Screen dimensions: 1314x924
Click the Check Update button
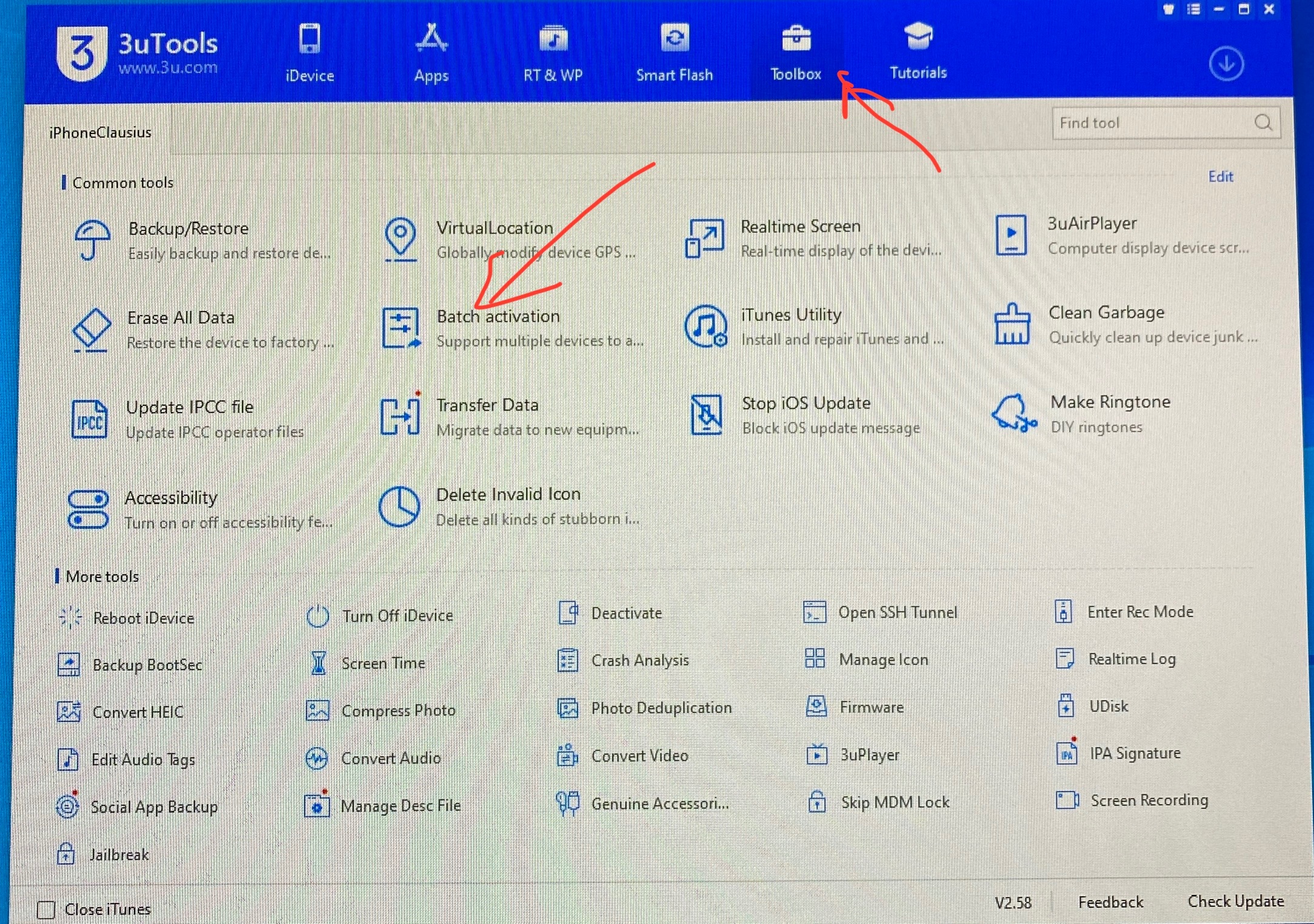click(x=1235, y=901)
